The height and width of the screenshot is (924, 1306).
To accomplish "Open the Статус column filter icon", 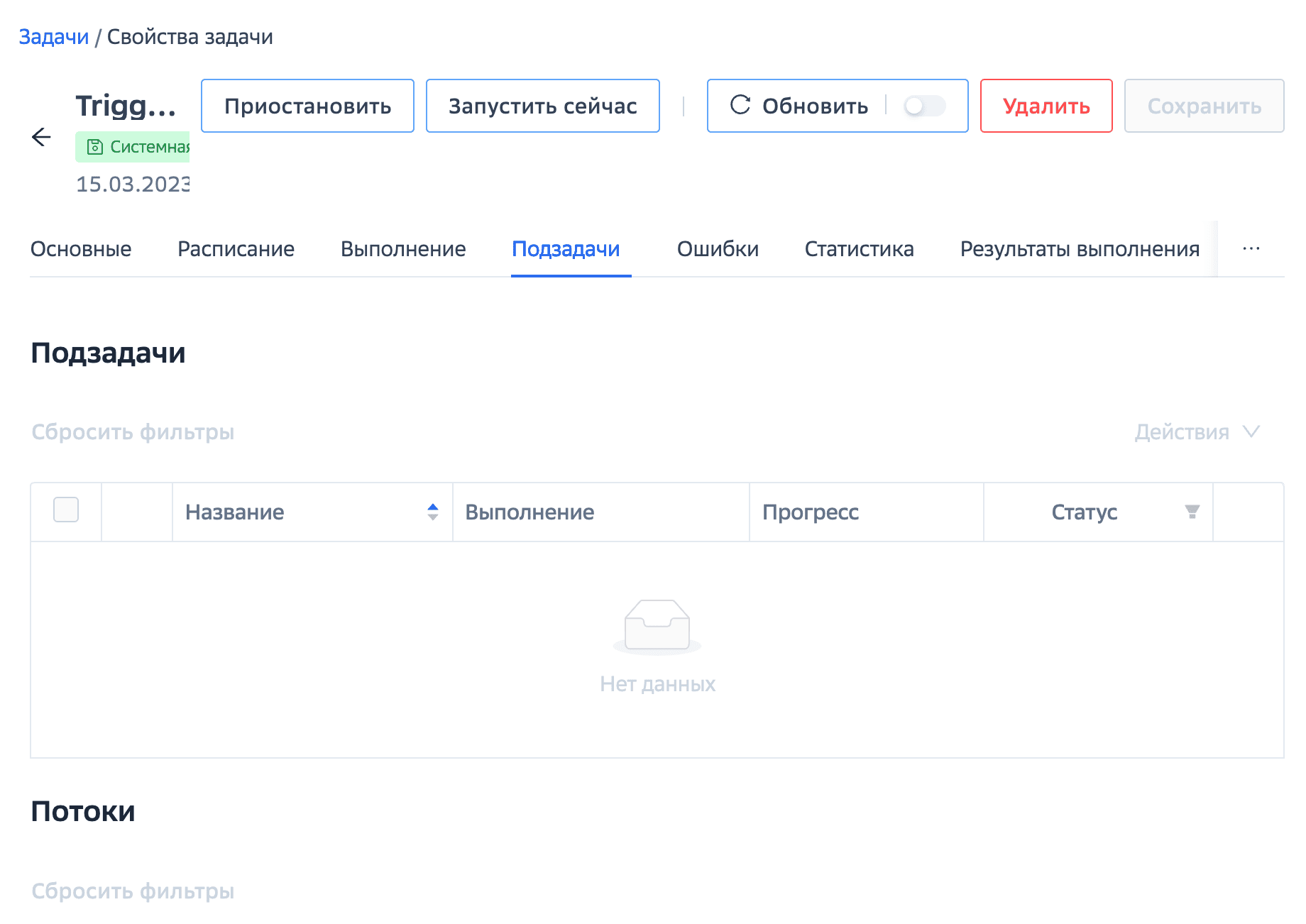I will point(1192,512).
